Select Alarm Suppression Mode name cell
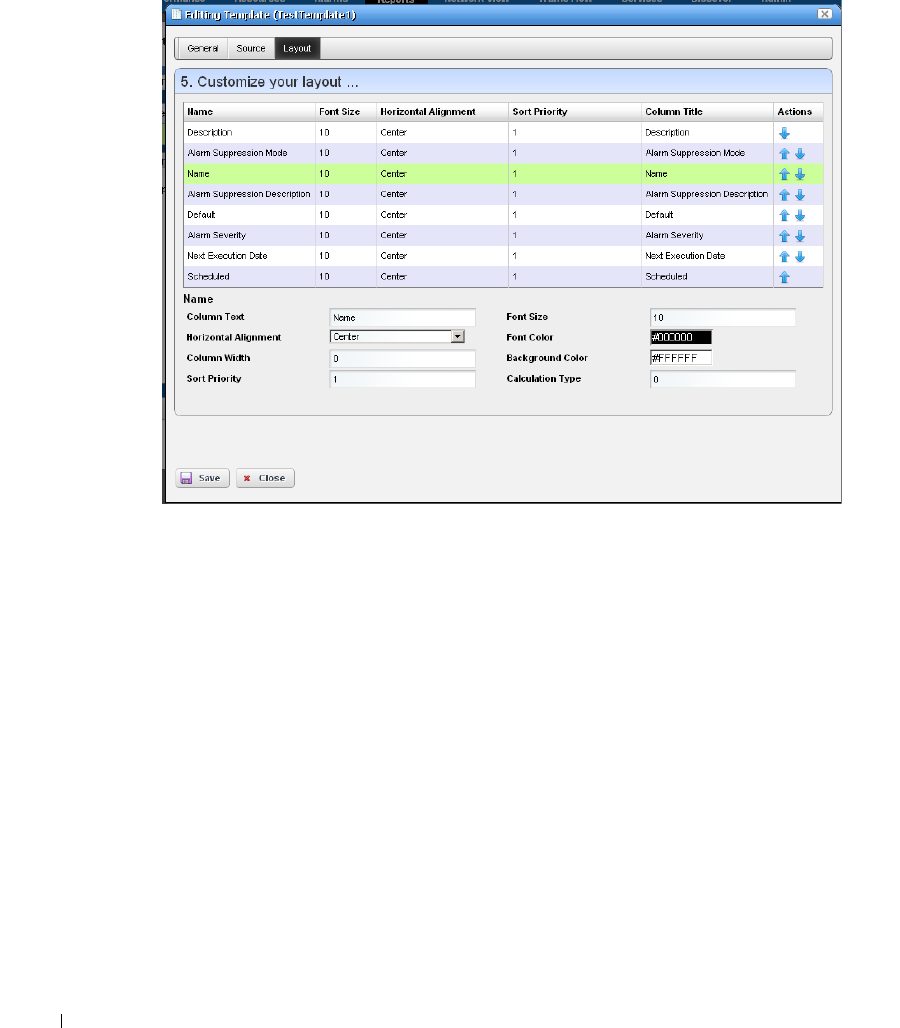The image size is (900, 1028). tap(250, 153)
